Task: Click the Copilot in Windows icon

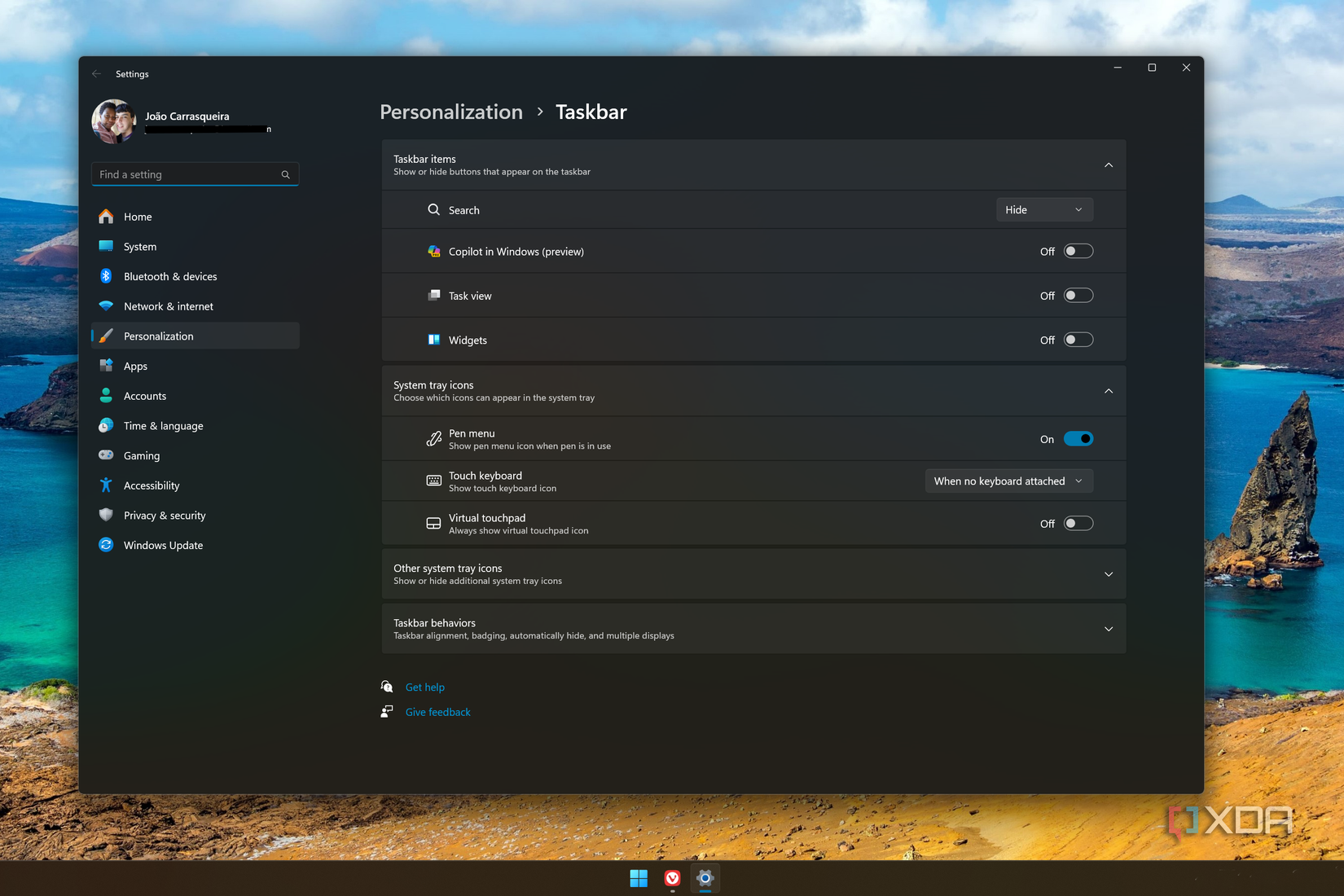Action: coord(434,252)
